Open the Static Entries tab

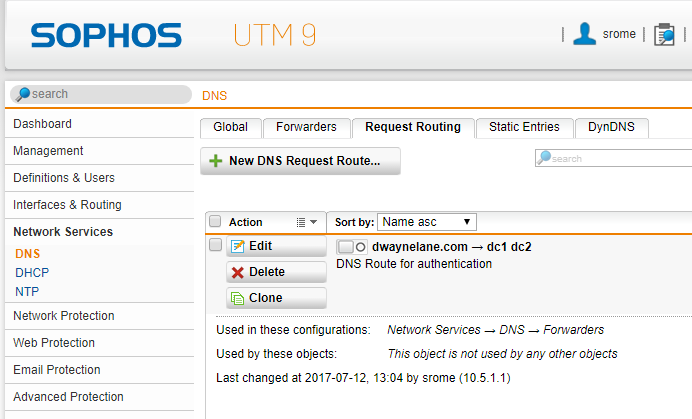click(524, 127)
